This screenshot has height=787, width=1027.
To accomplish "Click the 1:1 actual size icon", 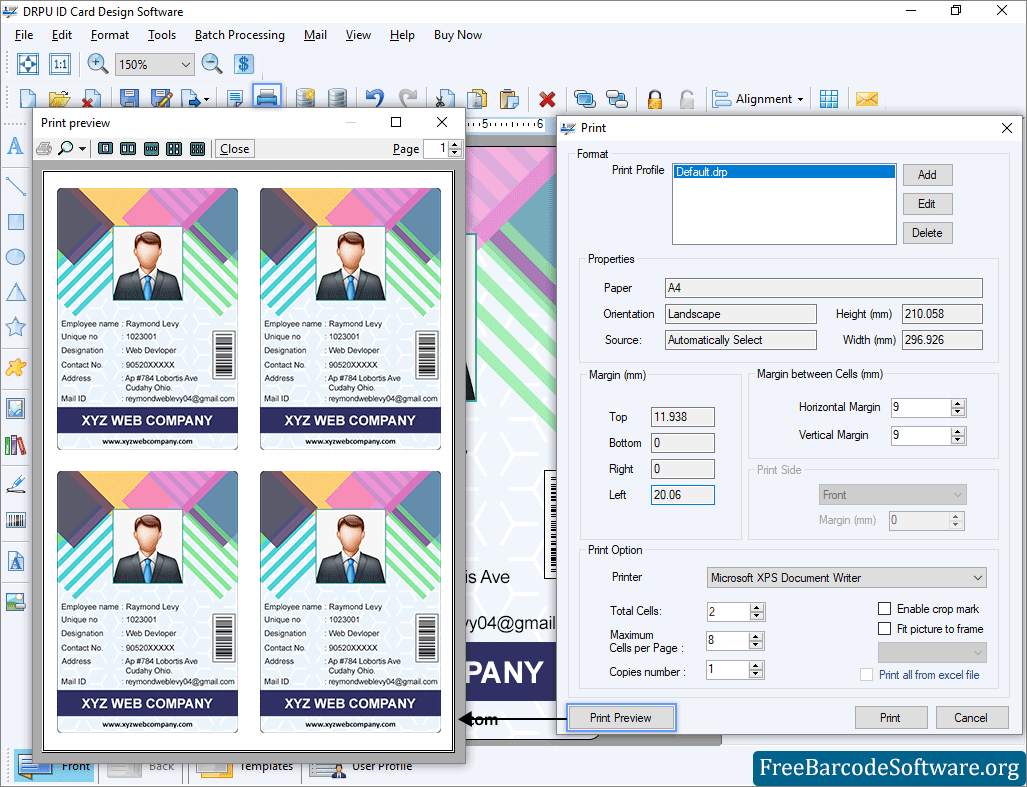I will (60, 64).
